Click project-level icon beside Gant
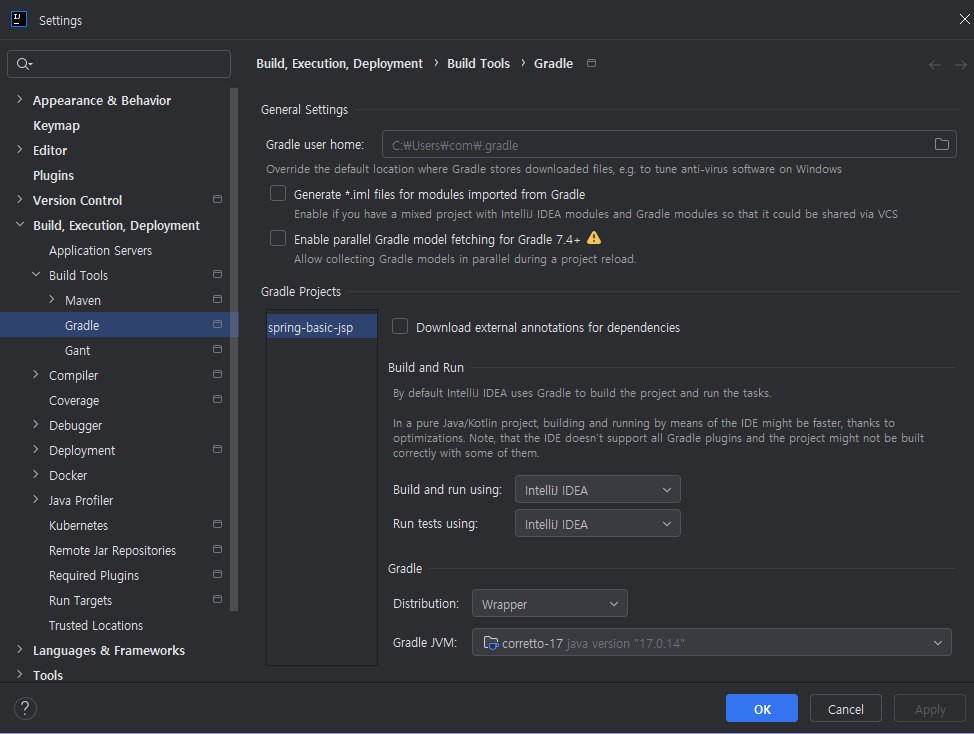Image resolution: width=974 pixels, height=734 pixels. (217, 350)
